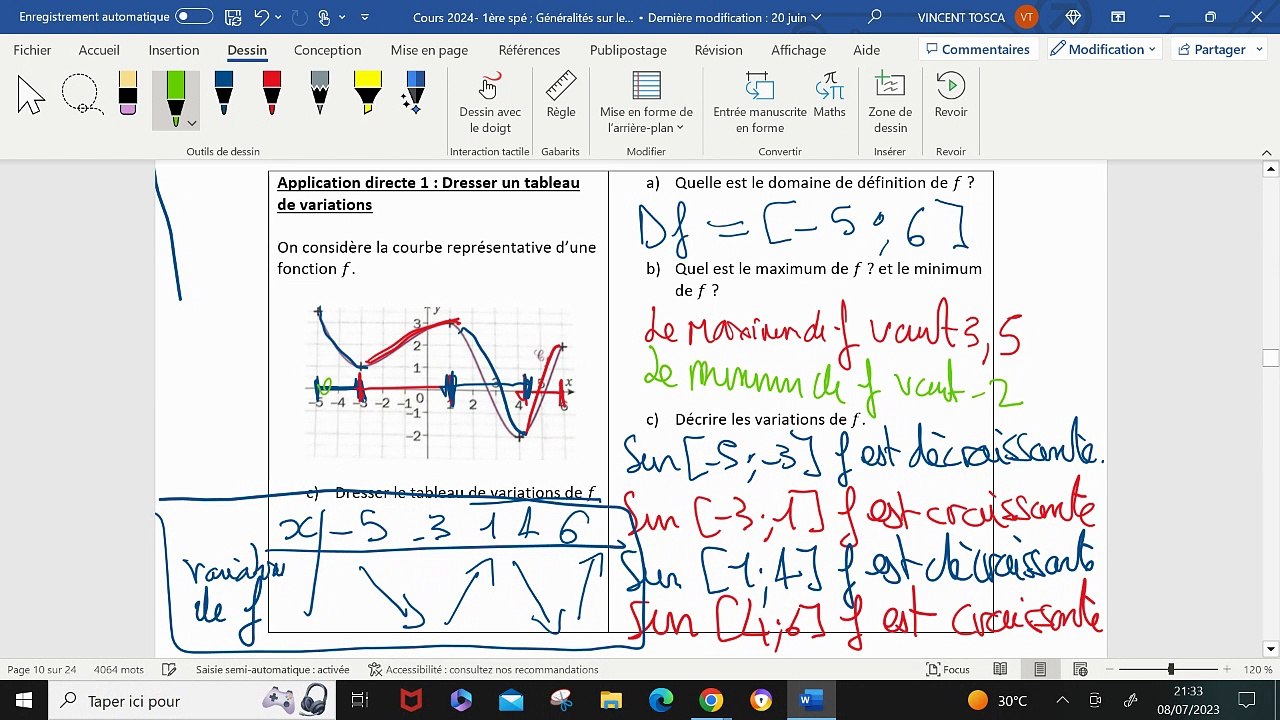Open the Fichier tab
Screen dimensions: 1280x720
pyautogui.click(x=33, y=50)
